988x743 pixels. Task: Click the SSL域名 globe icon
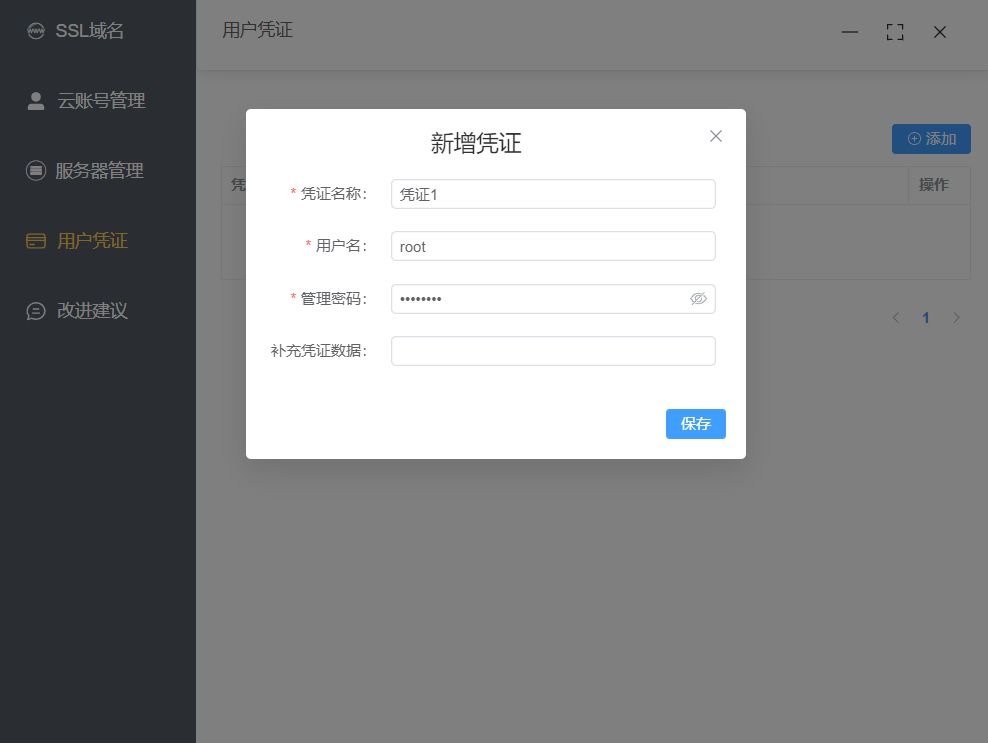coord(36,31)
